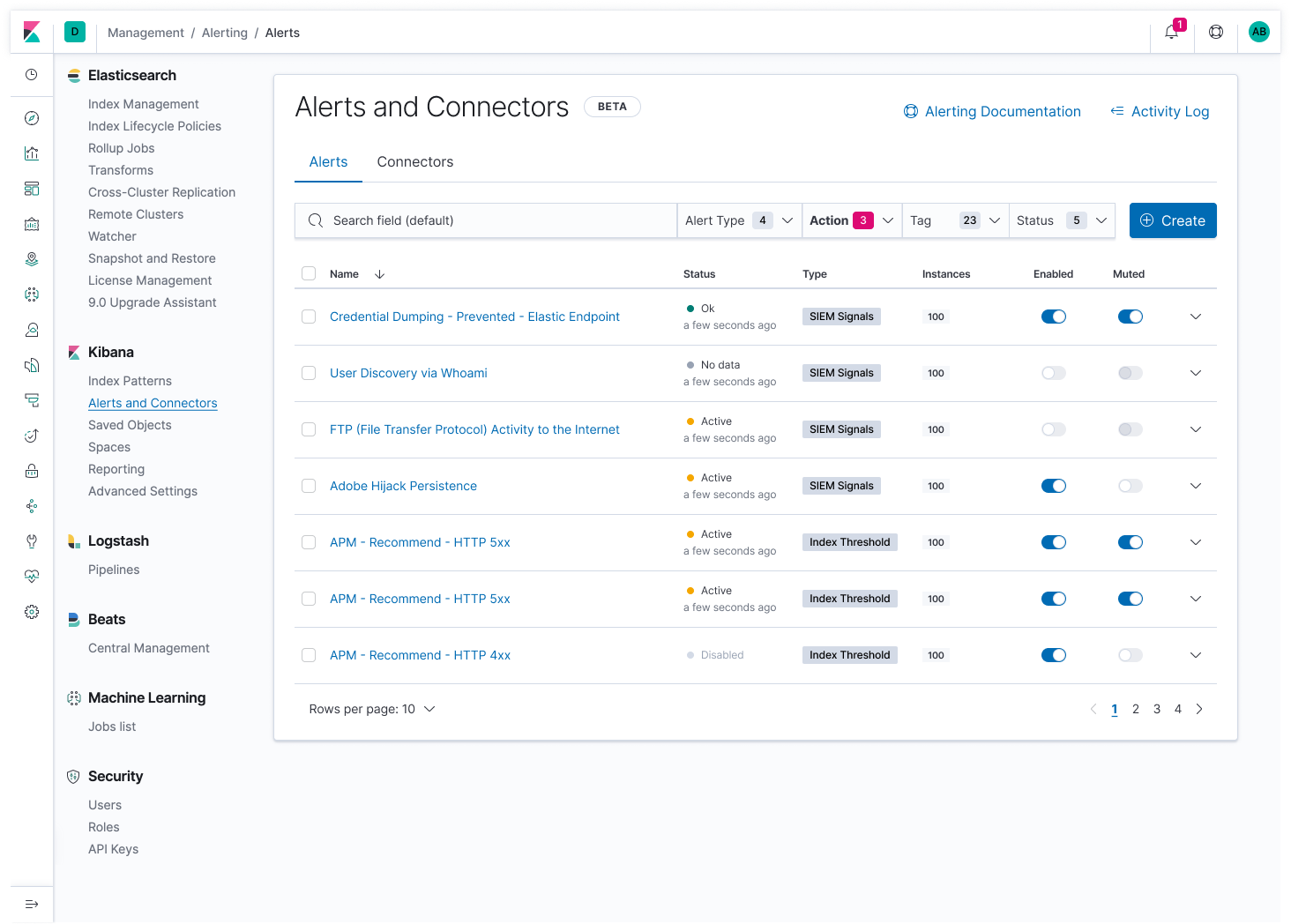Image resolution: width=1291 pixels, height=924 pixels.
Task: Open Alerting Documentation link
Action: point(992,111)
